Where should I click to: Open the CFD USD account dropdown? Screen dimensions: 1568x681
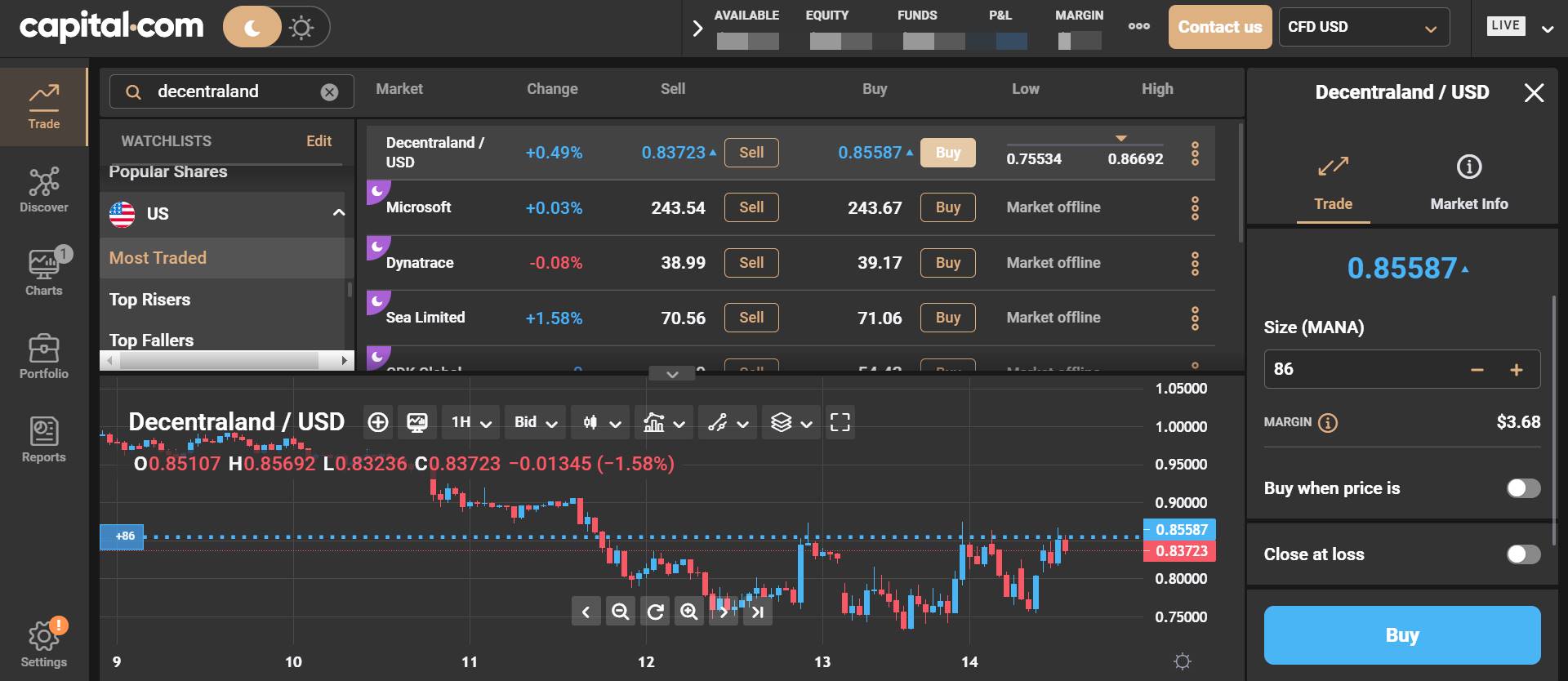1364,27
